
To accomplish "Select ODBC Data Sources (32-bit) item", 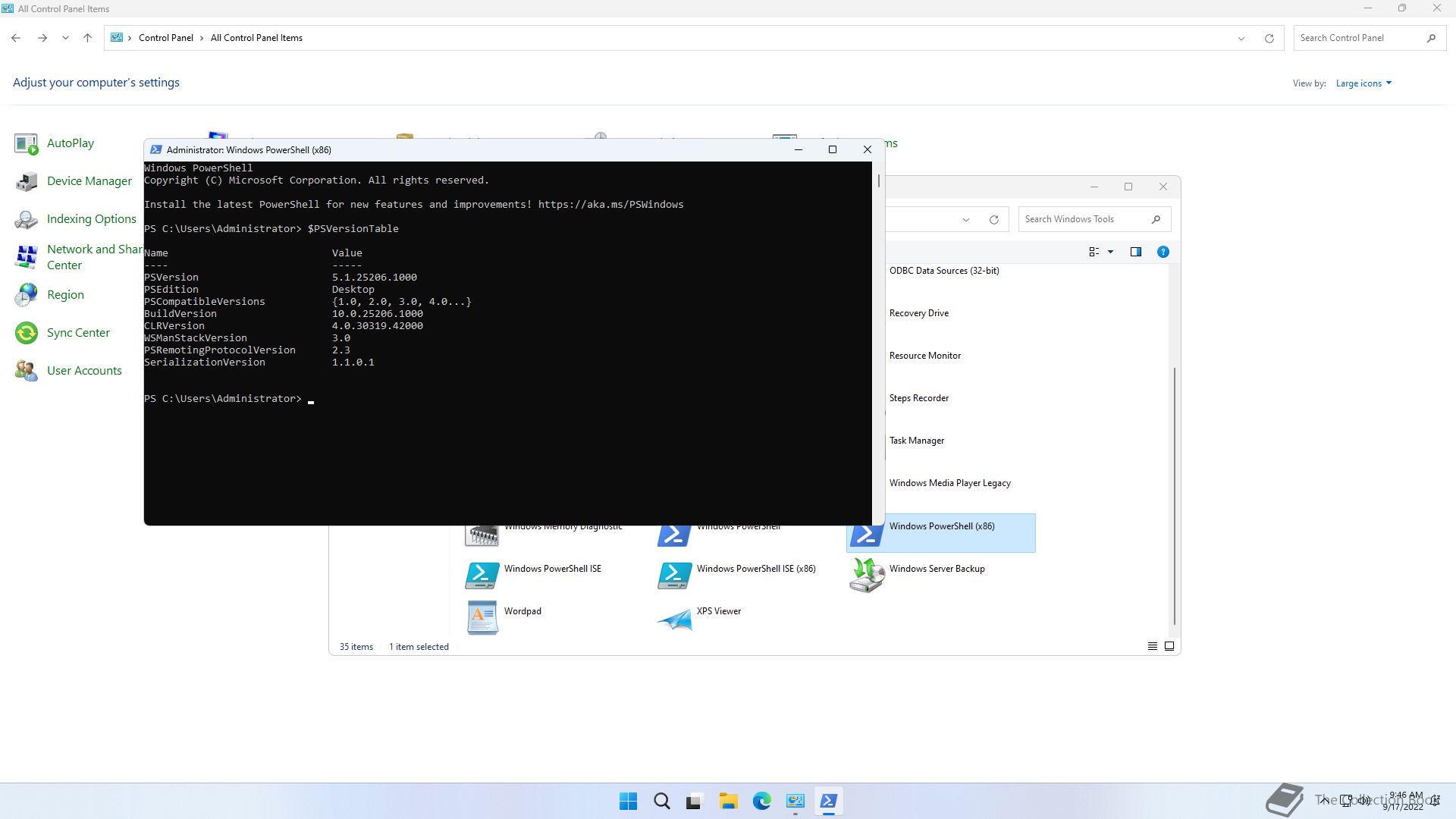I will pyautogui.click(x=944, y=271).
